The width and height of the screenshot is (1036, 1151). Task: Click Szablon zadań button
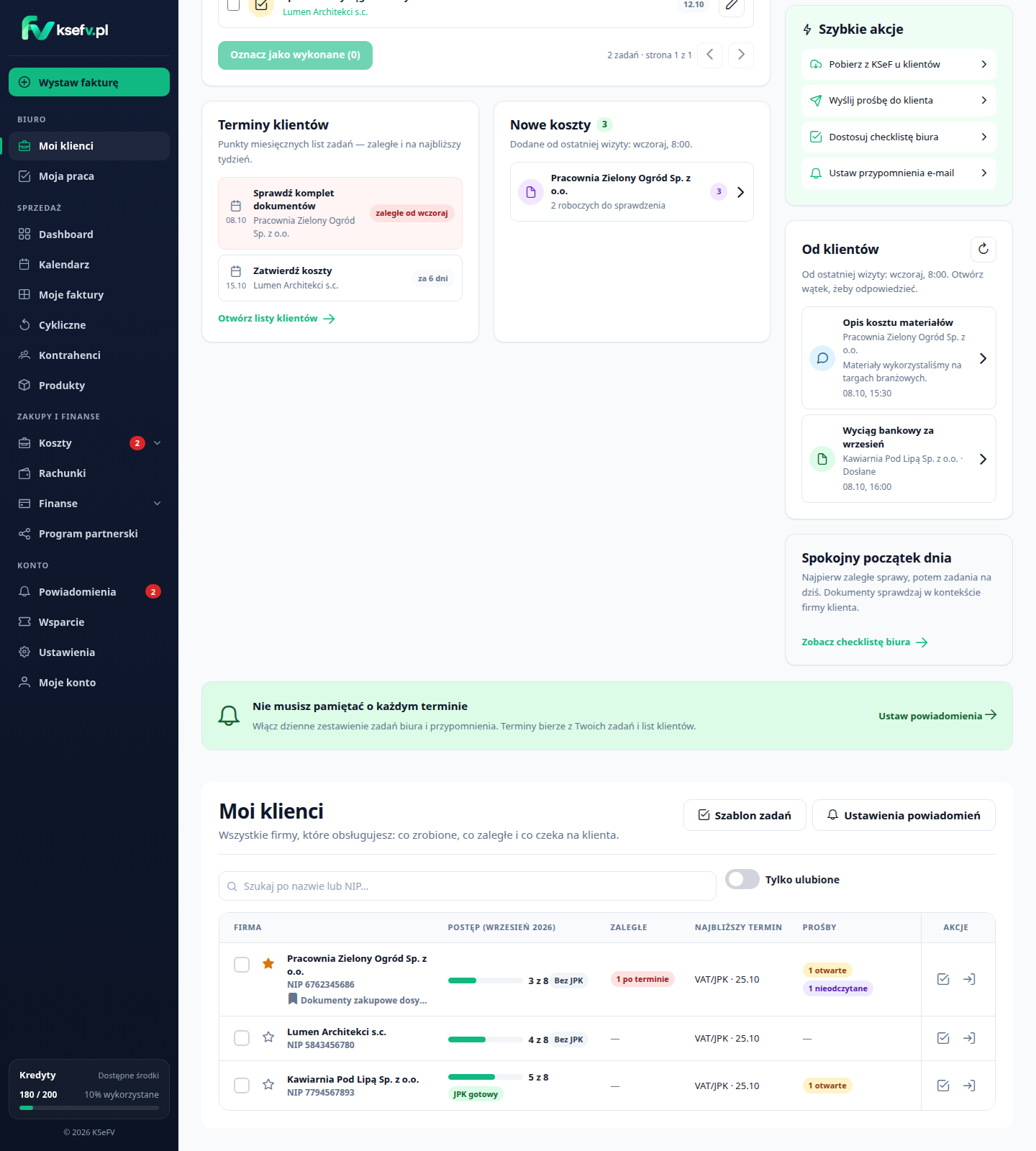(x=745, y=815)
